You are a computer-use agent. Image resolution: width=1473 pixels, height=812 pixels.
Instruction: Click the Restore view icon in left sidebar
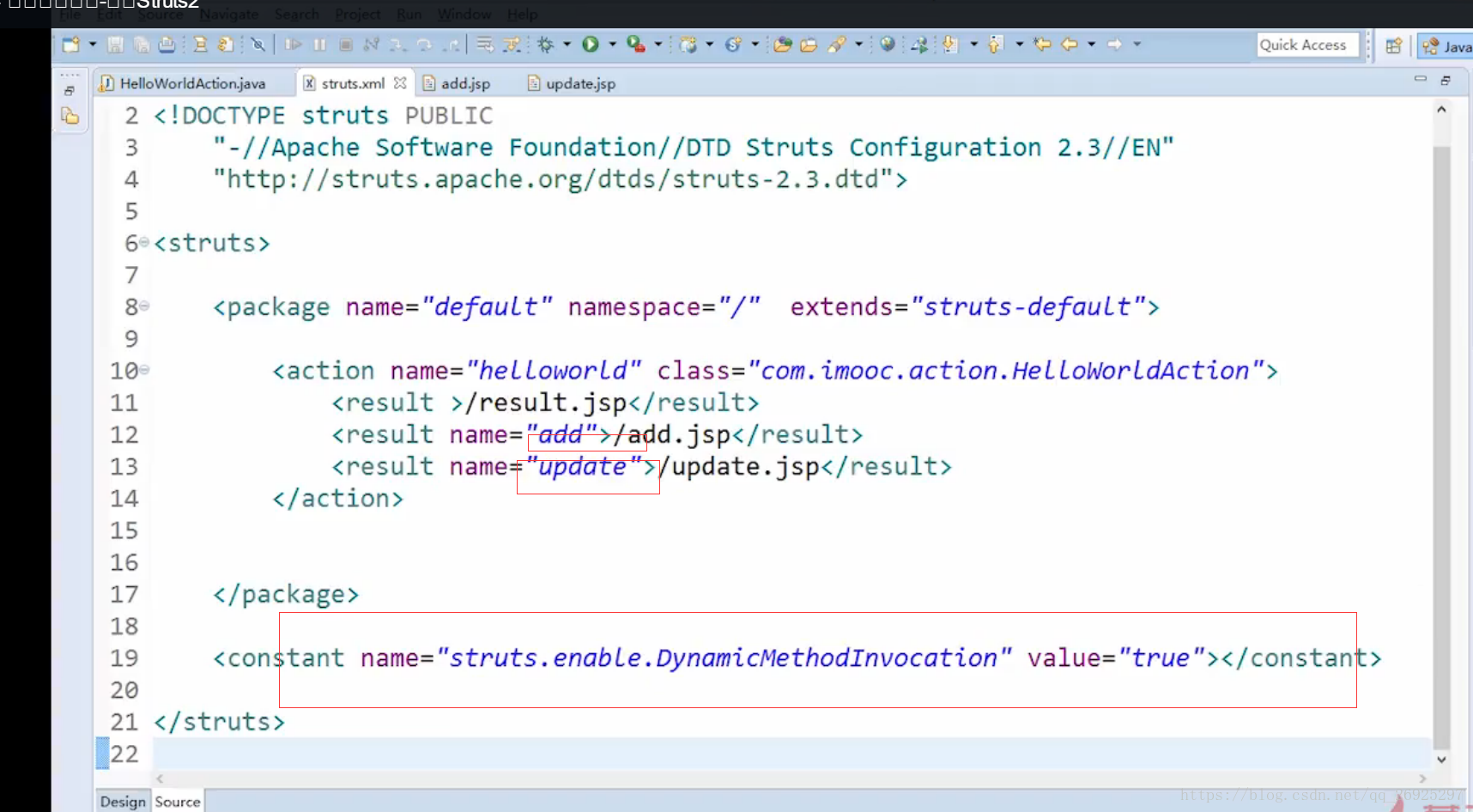[x=70, y=90]
